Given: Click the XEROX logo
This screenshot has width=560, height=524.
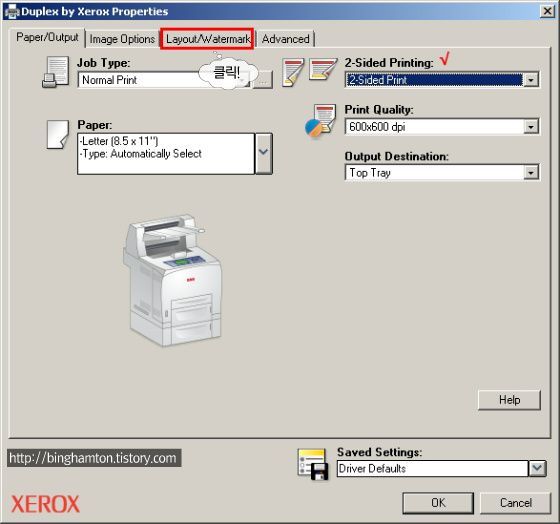Looking at the screenshot, I should point(45,504).
